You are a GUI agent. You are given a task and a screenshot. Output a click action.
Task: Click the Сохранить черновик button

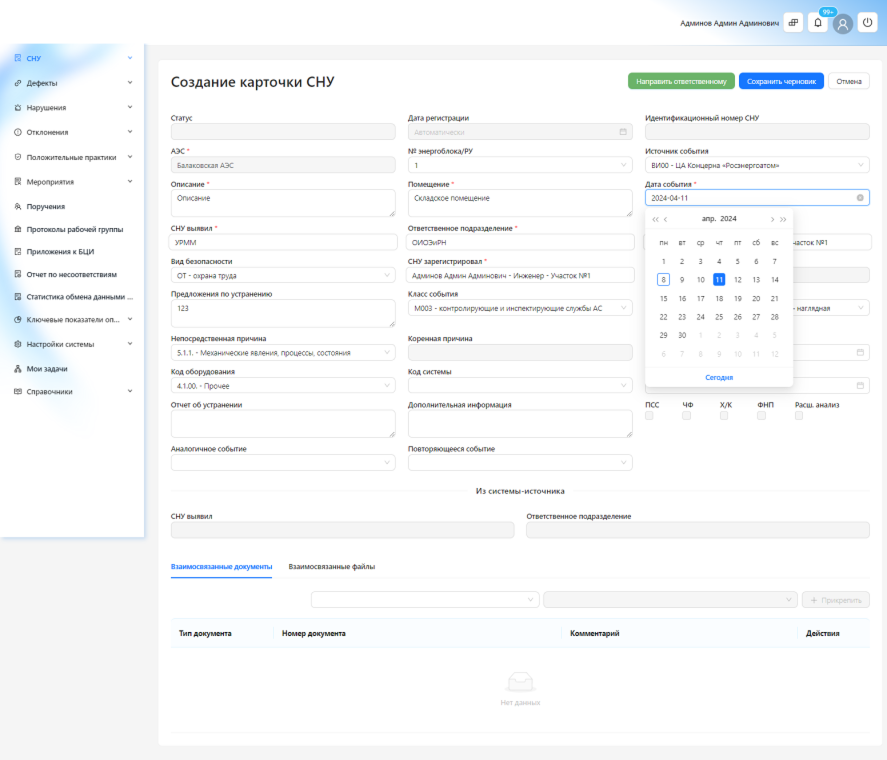tap(781, 81)
